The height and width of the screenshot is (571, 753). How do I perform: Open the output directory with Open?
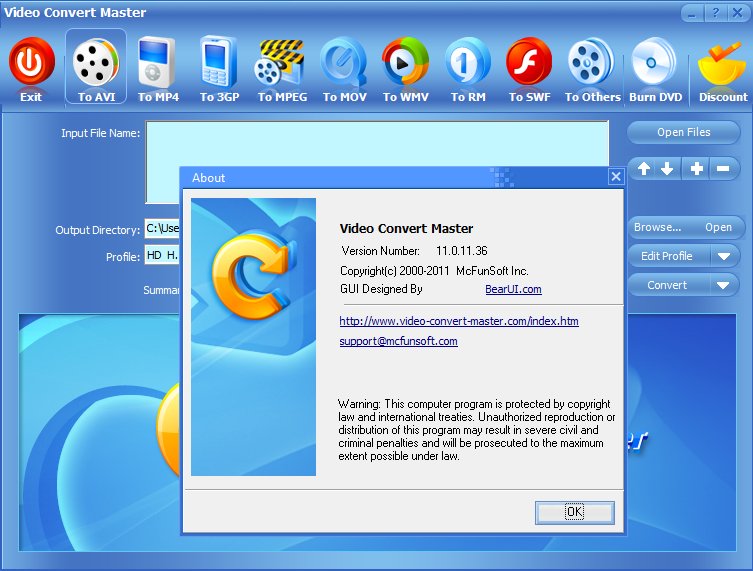click(x=718, y=227)
